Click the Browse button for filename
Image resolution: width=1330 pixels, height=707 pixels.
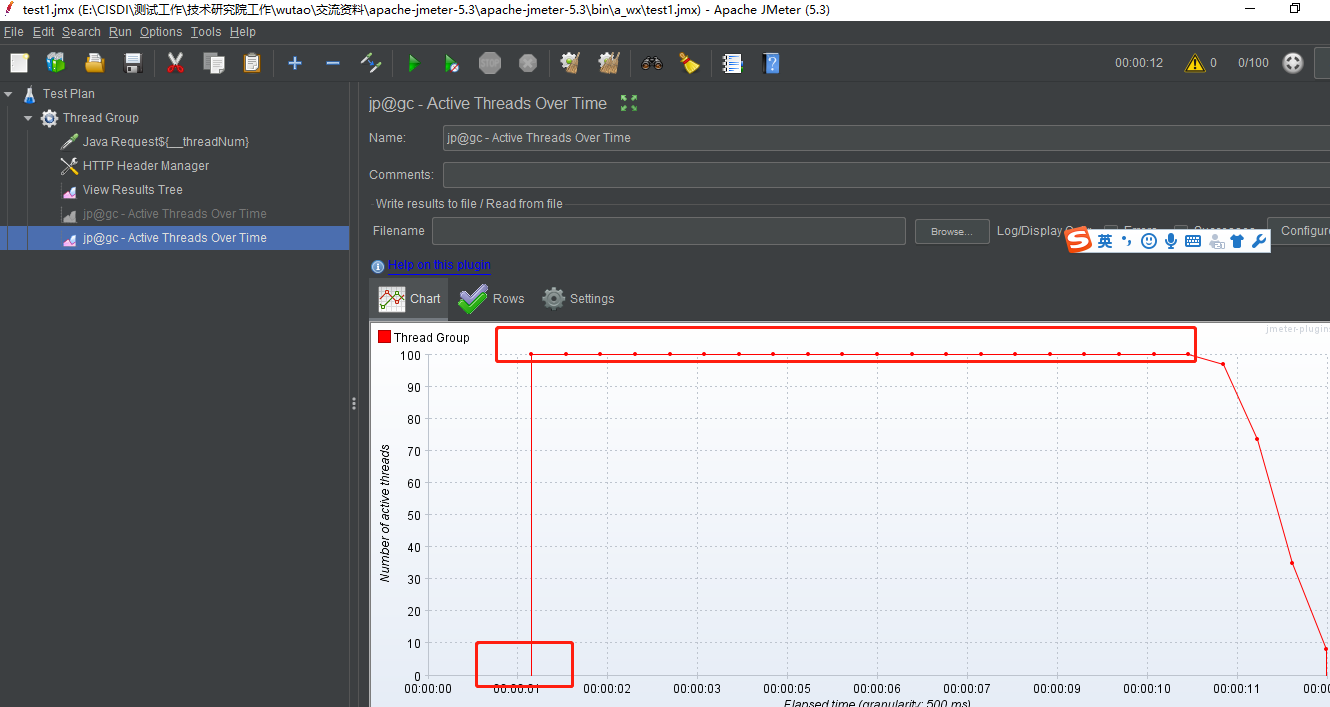(951, 230)
